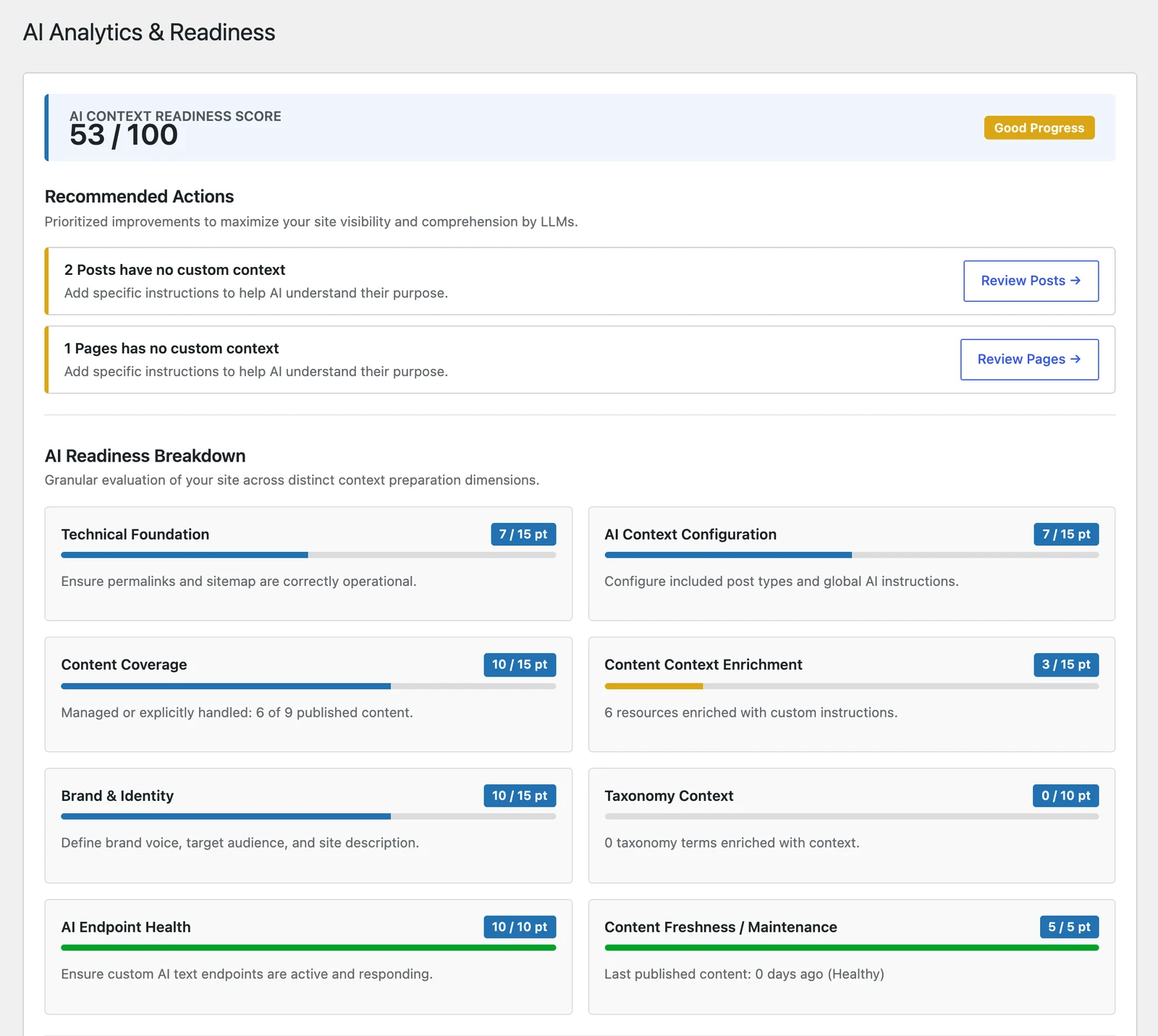Click the 53 / 100 readiness score
1158x1036 pixels.
[124, 135]
